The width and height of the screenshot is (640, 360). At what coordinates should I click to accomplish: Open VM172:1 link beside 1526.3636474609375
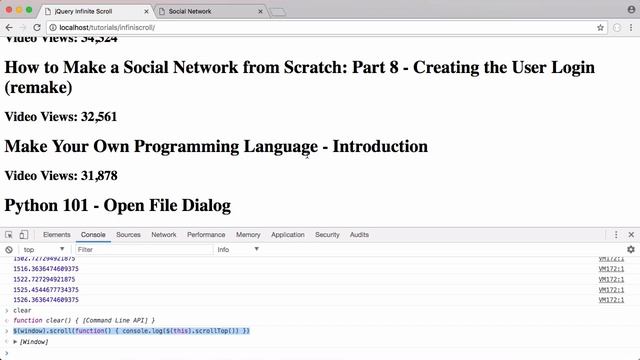(x=611, y=300)
